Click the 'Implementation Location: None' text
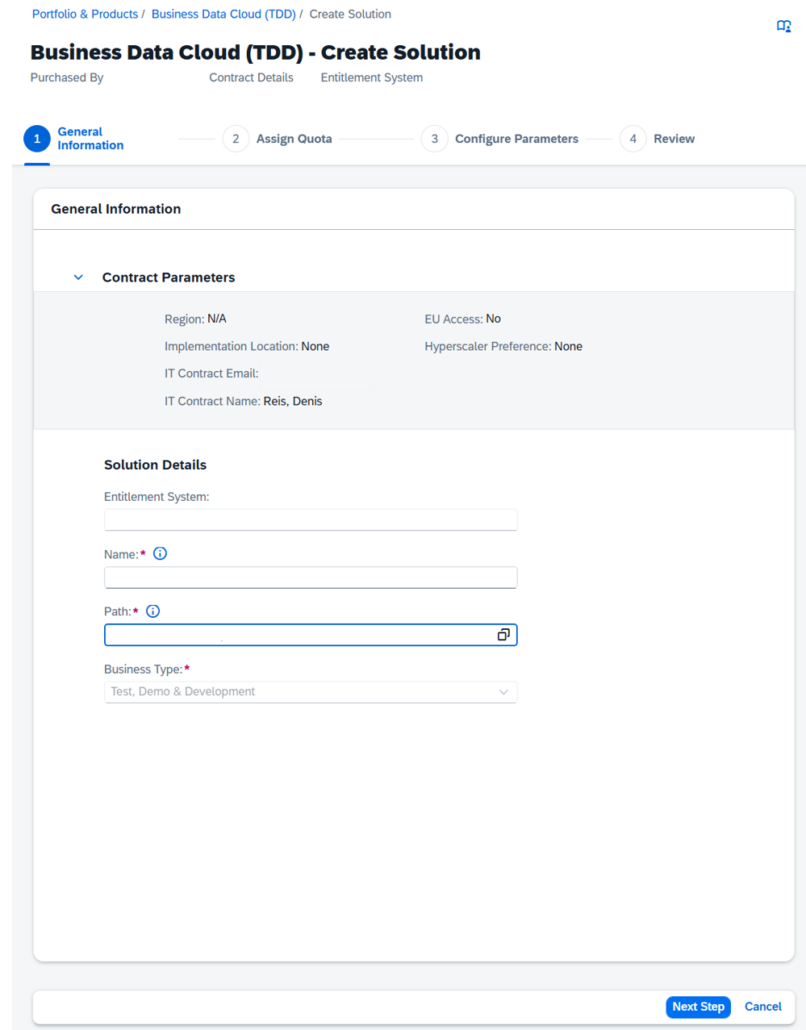Viewport: 806px width, 1030px height. (247, 346)
